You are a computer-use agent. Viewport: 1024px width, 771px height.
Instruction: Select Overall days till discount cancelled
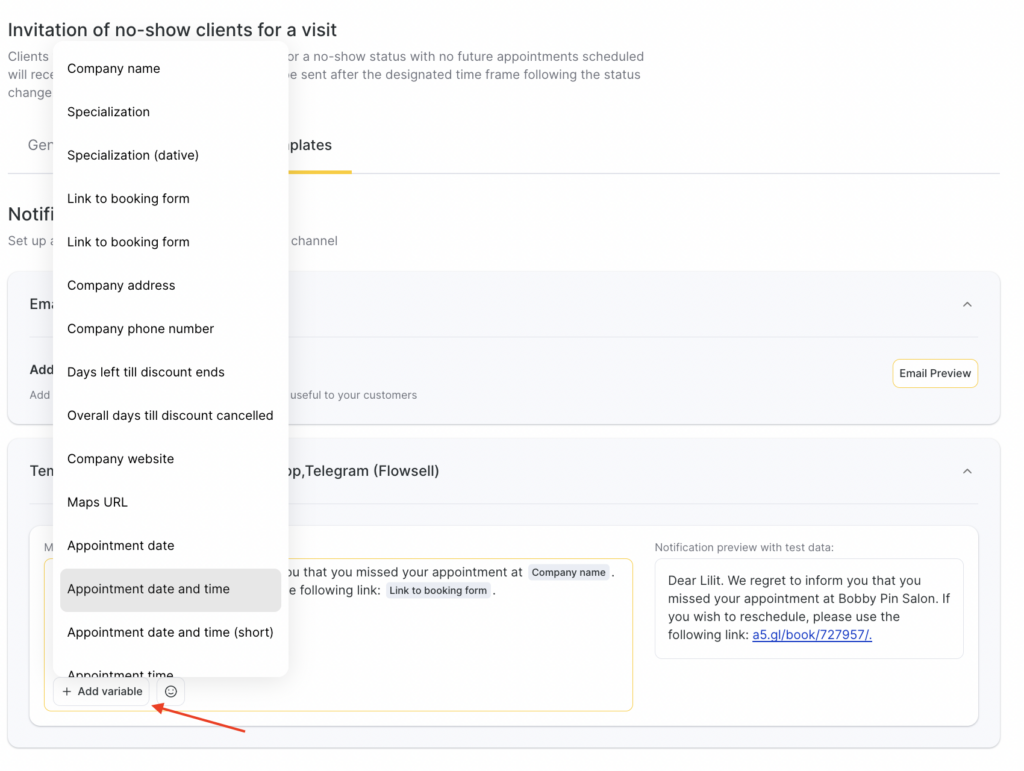[170, 415]
